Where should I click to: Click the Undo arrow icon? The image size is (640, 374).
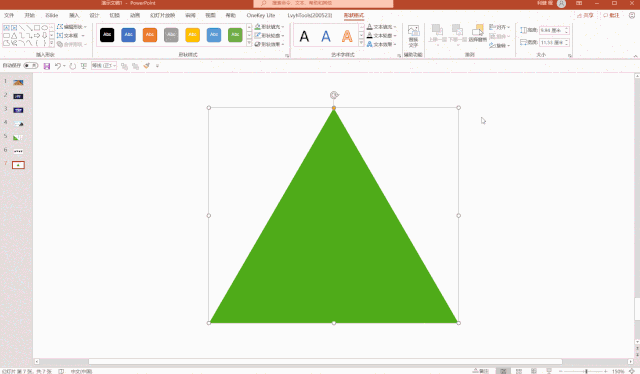coord(58,66)
